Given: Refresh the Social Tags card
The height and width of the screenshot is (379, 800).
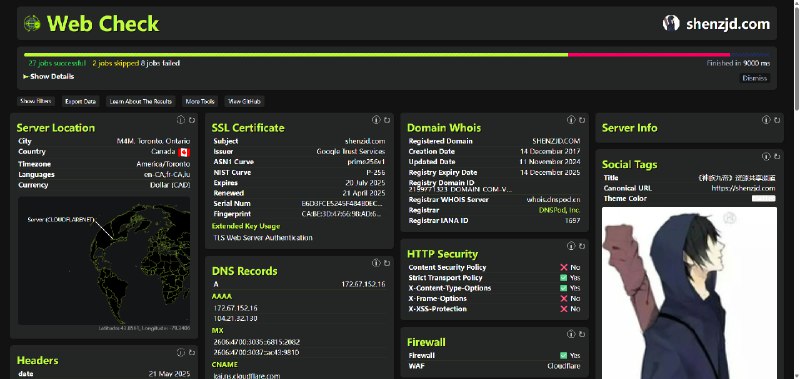Looking at the screenshot, I should (x=777, y=156).
